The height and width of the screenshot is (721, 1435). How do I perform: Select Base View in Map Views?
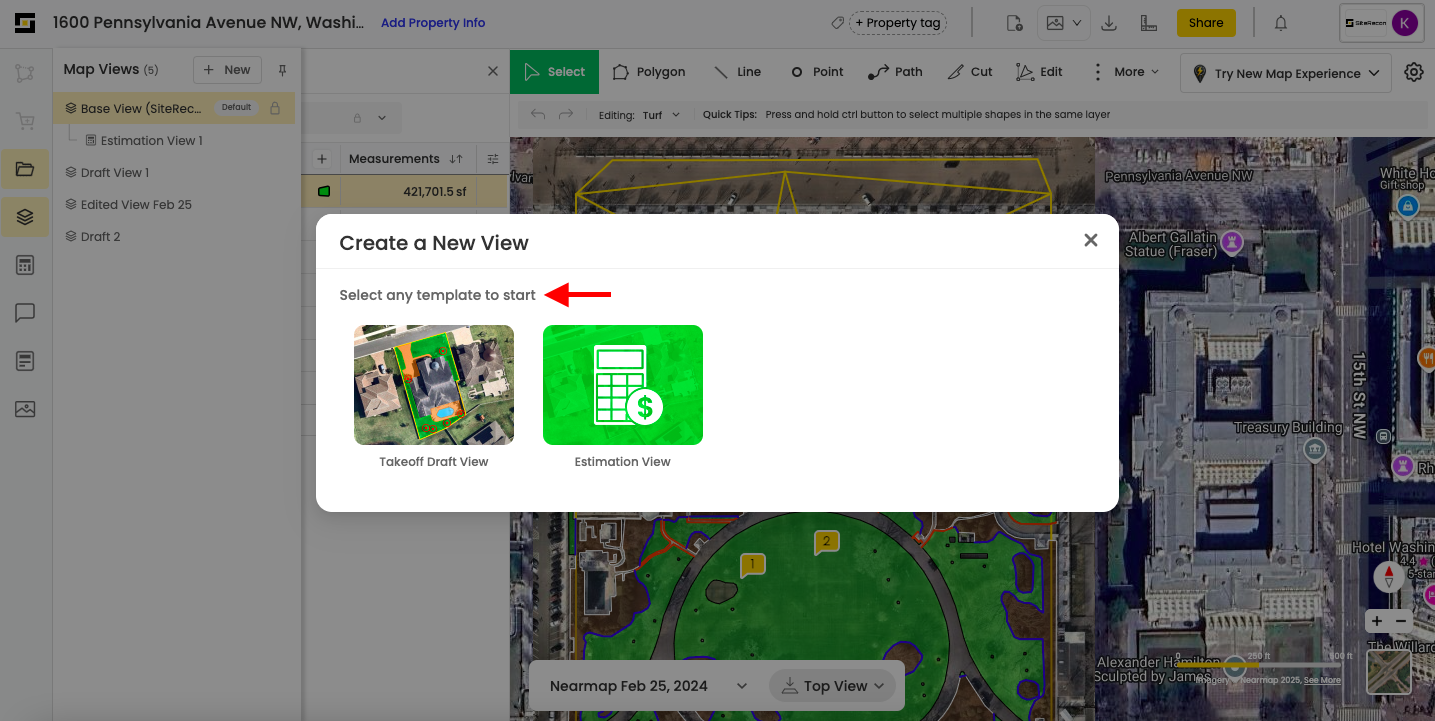click(x=174, y=108)
